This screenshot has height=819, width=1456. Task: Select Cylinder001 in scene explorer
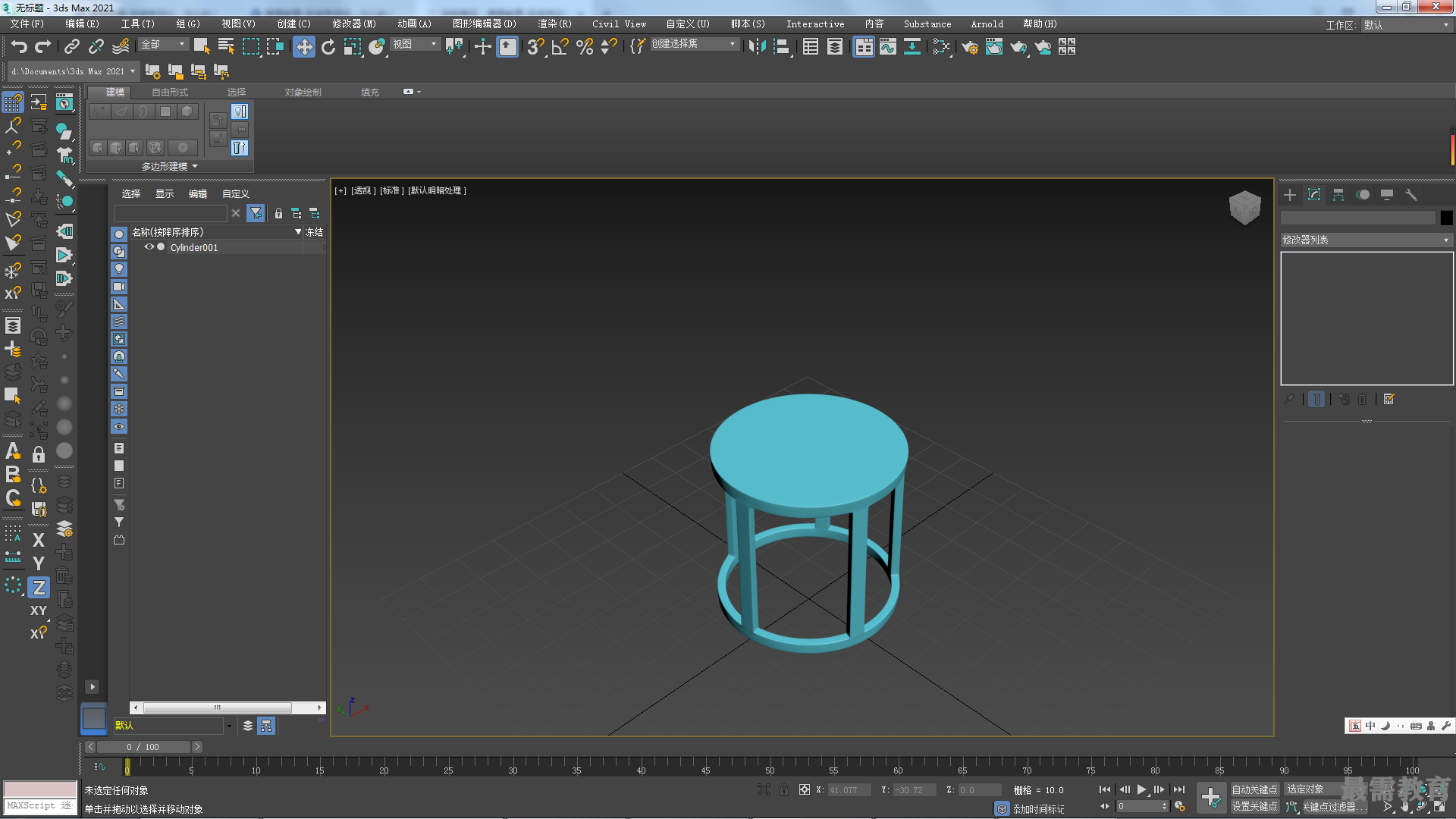194,247
